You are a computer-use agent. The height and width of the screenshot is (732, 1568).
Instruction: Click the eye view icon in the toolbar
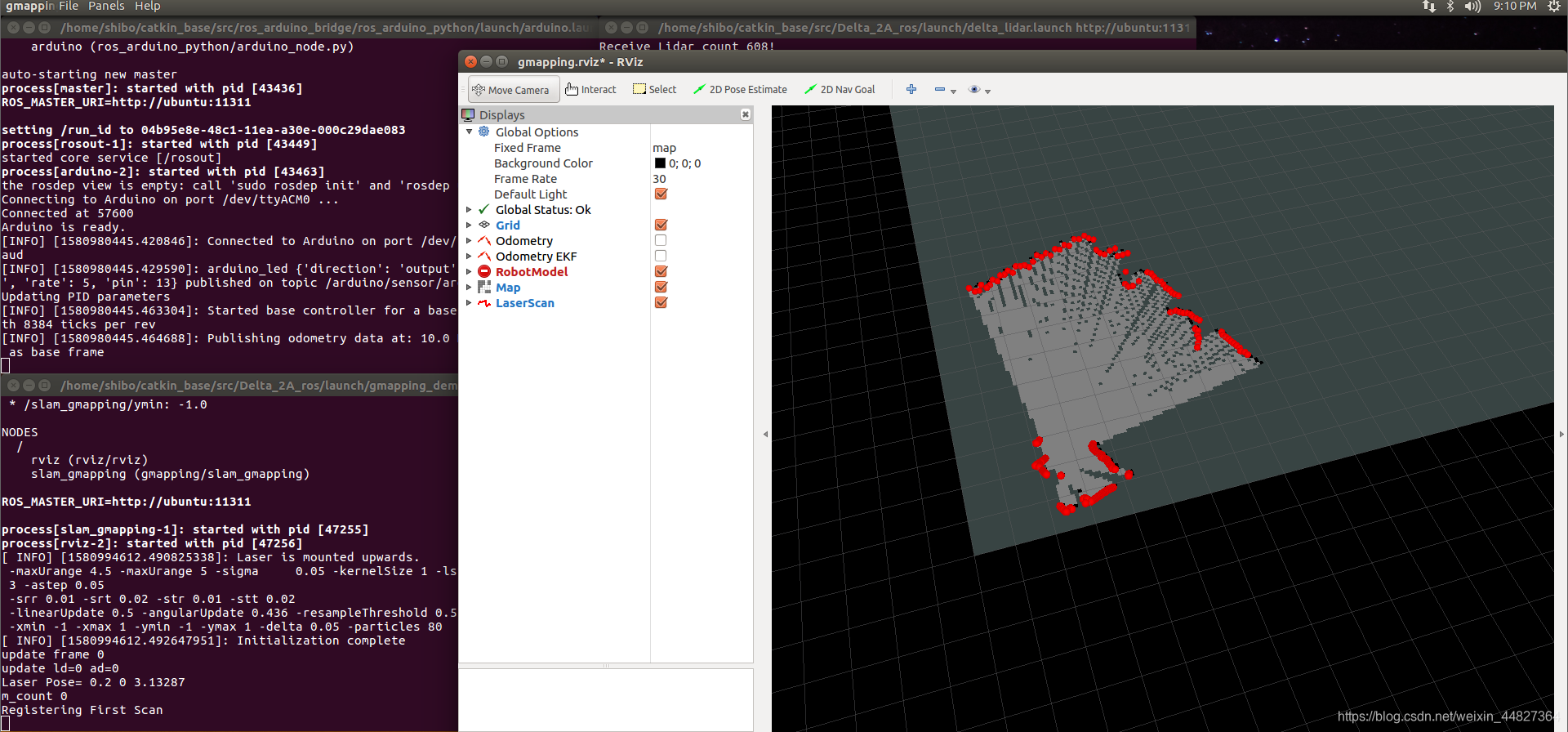pyautogui.click(x=974, y=89)
